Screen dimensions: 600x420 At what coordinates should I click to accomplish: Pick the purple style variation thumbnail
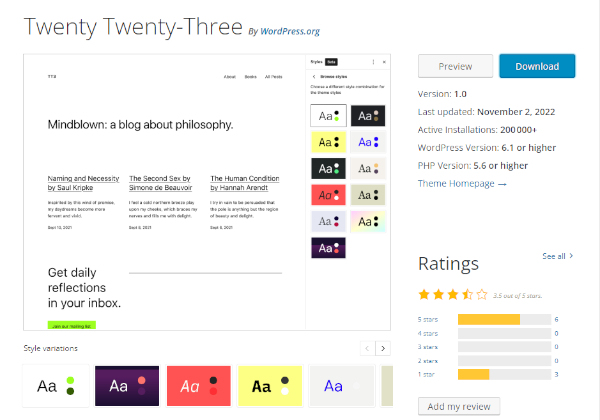127,385
